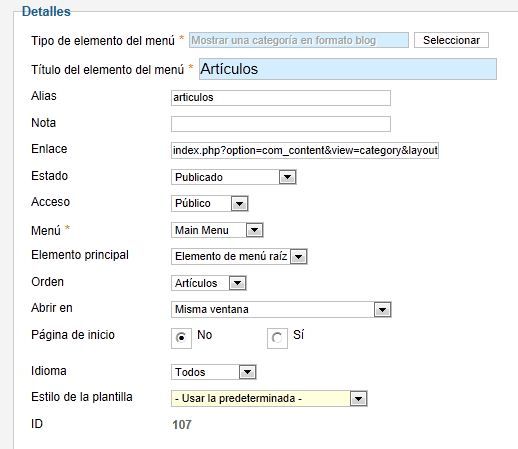Open the Acceso dropdown showing Público

click(x=210, y=203)
